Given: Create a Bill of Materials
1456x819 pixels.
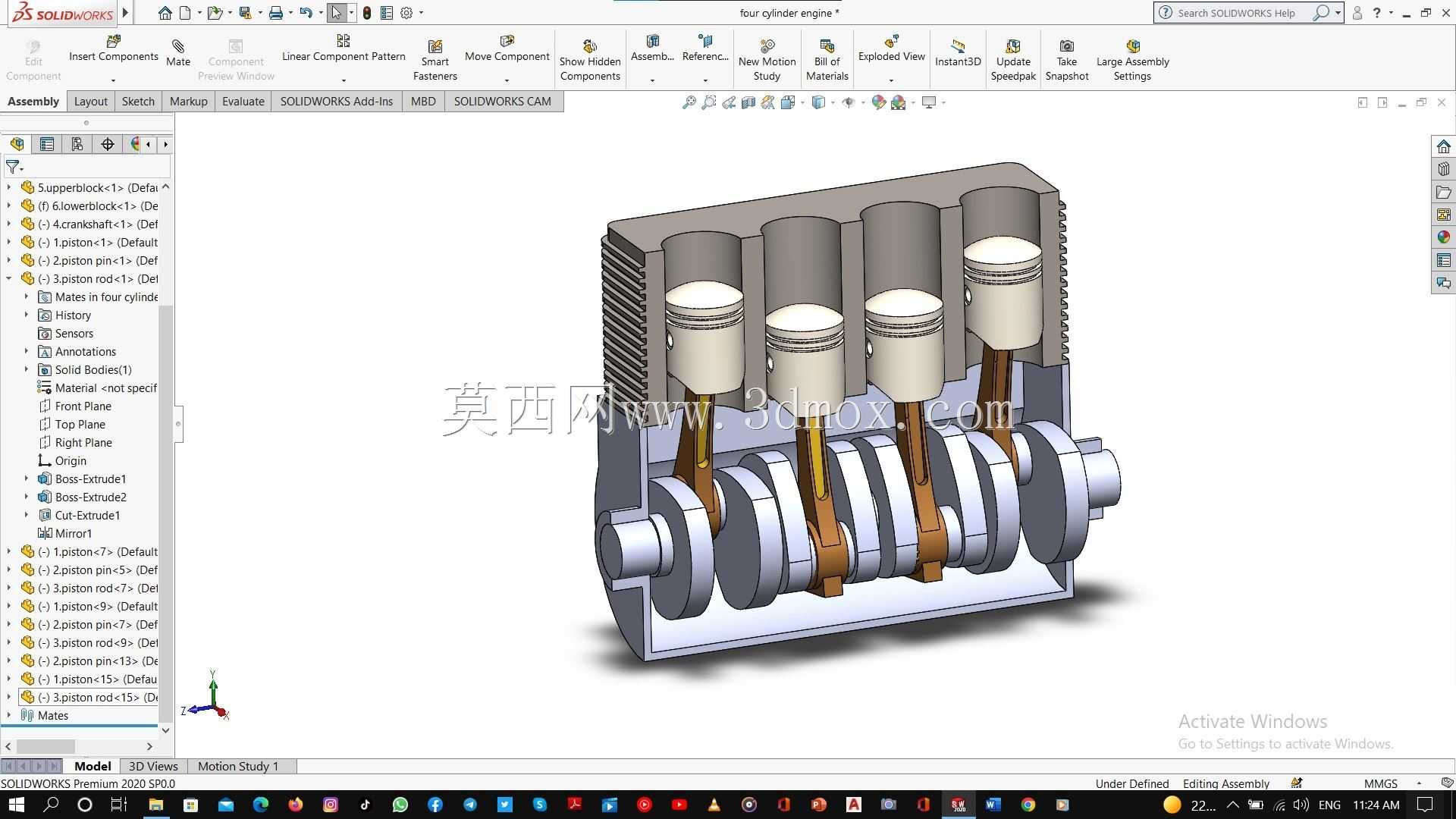Looking at the screenshot, I should tap(827, 60).
